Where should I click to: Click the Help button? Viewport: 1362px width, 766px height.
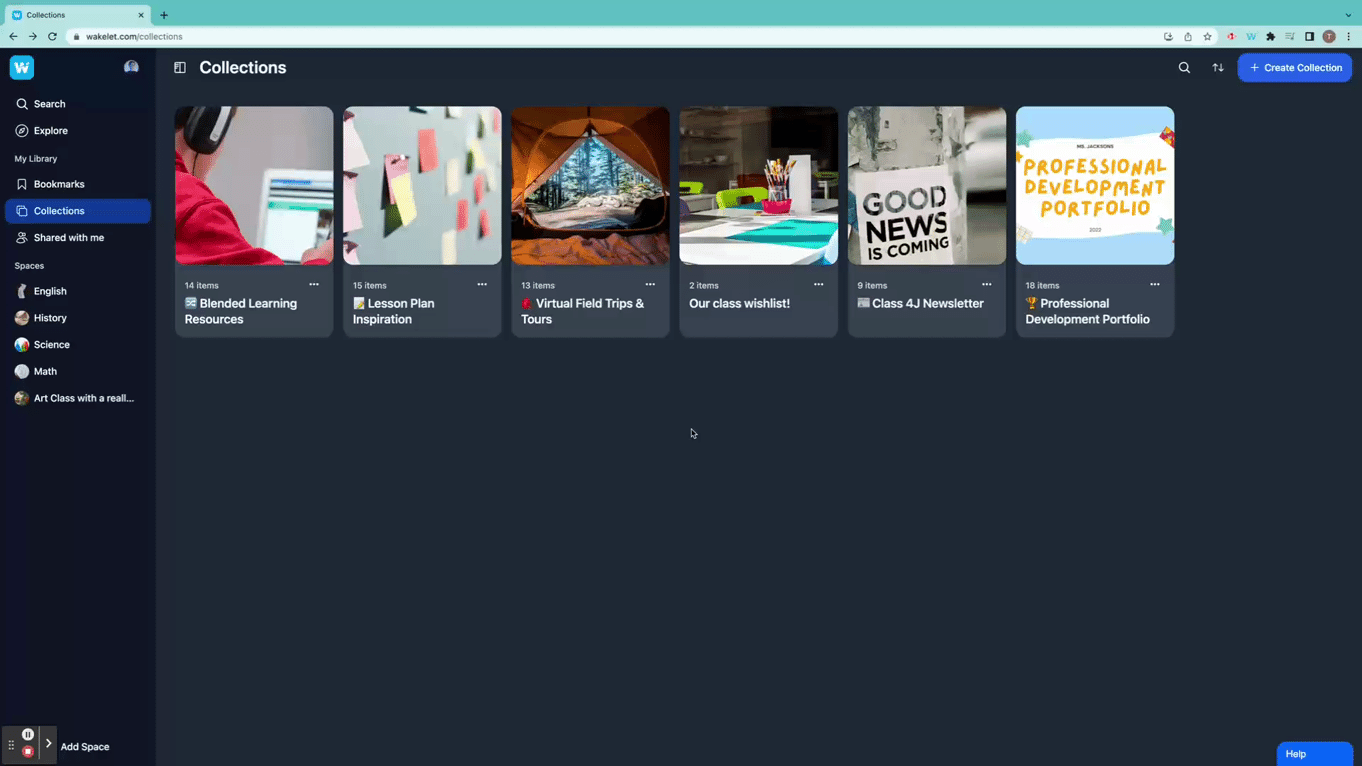(1313, 754)
